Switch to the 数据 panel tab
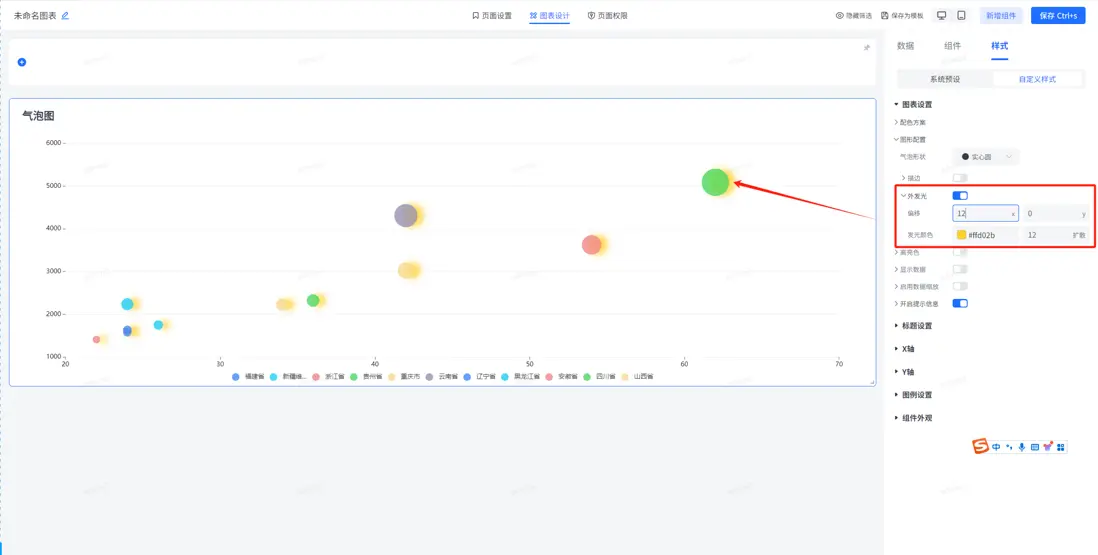 (x=905, y=46)
